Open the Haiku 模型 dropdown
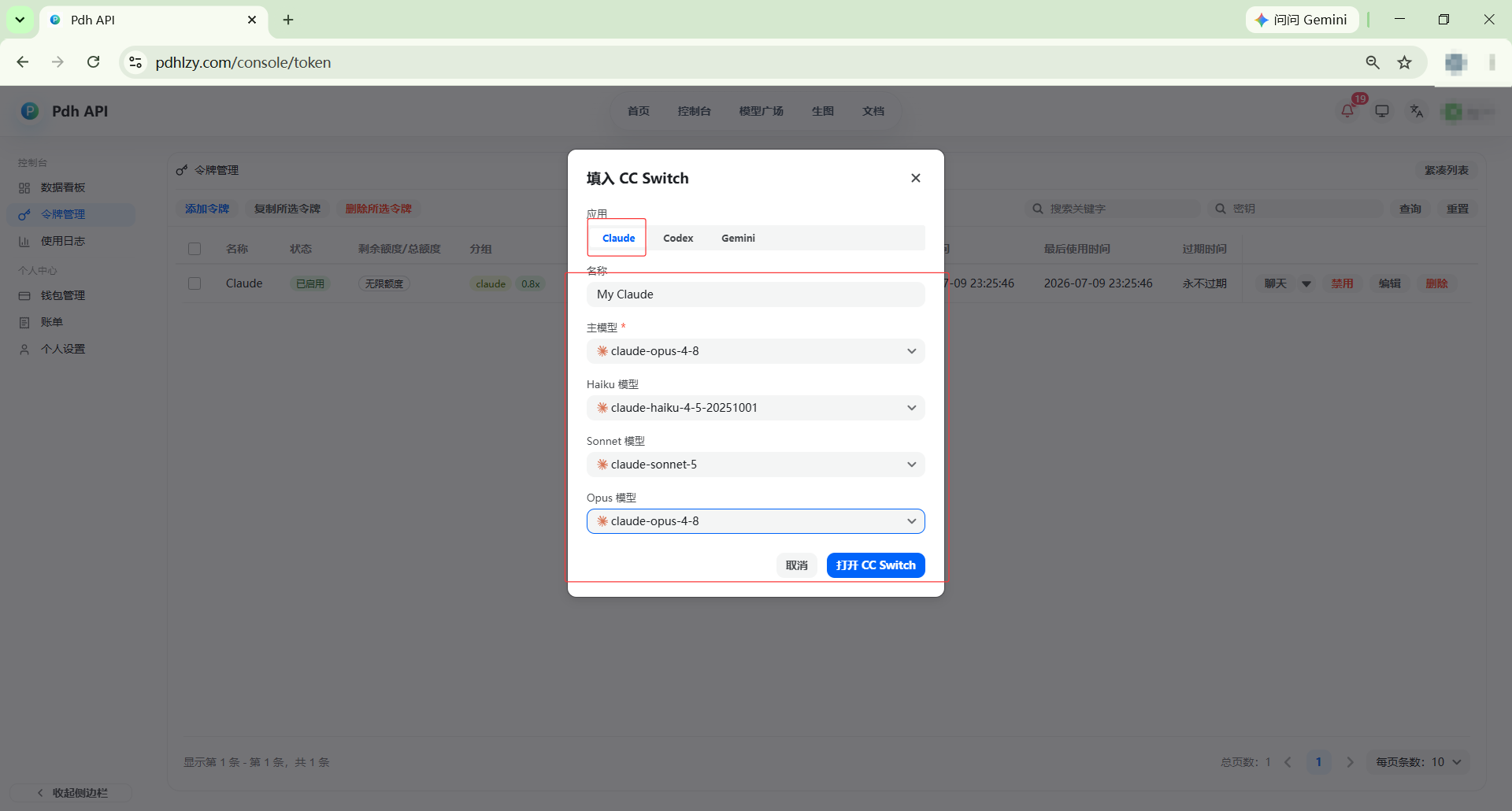Image resolution: width=1512 pixels, height=811 pixels. coord(755,408)
